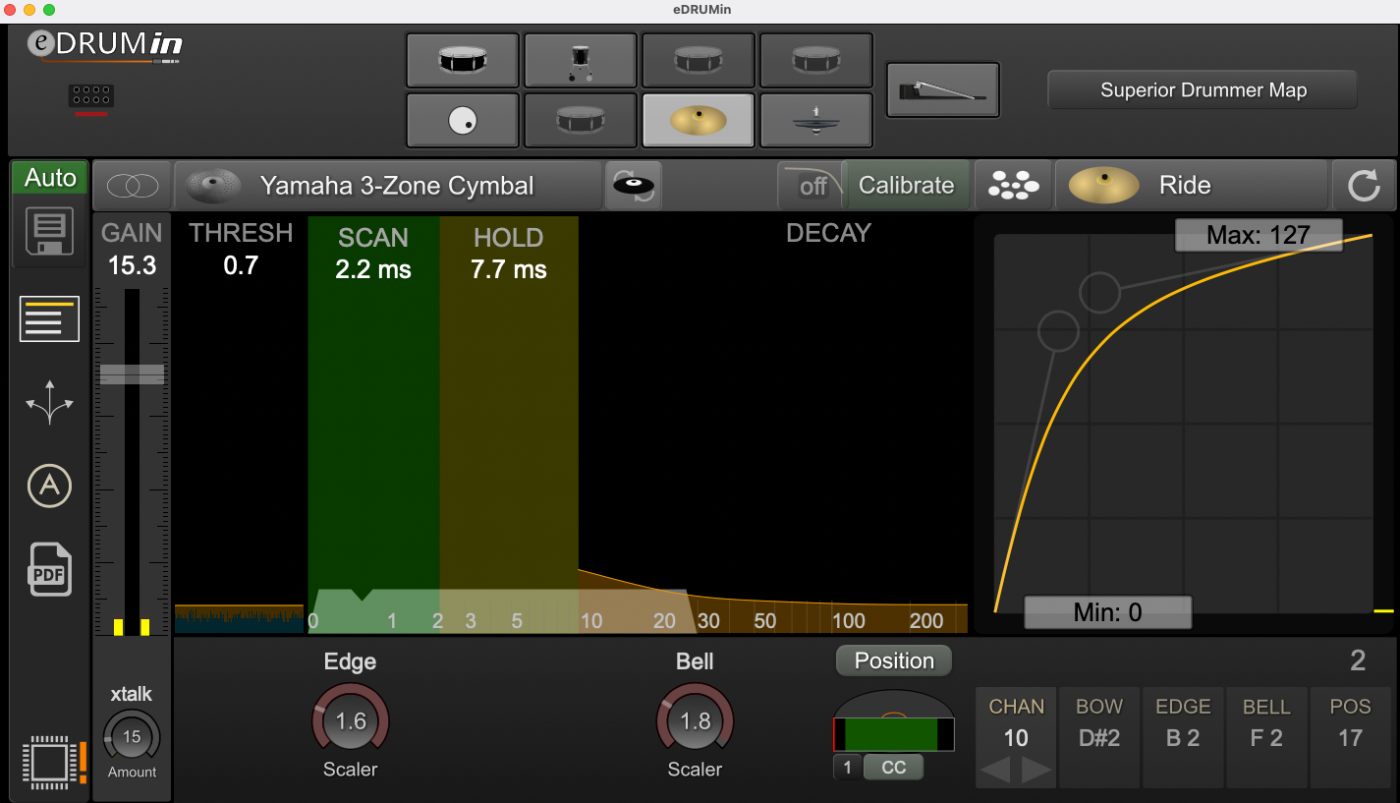Click the CHAN value 10 cell

(1016, 738)
